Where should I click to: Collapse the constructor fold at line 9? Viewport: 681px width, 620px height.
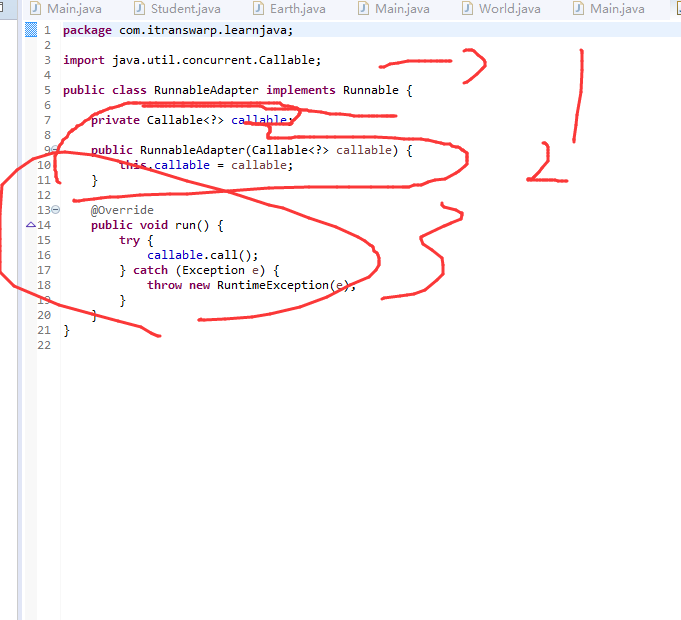[55, 150]
